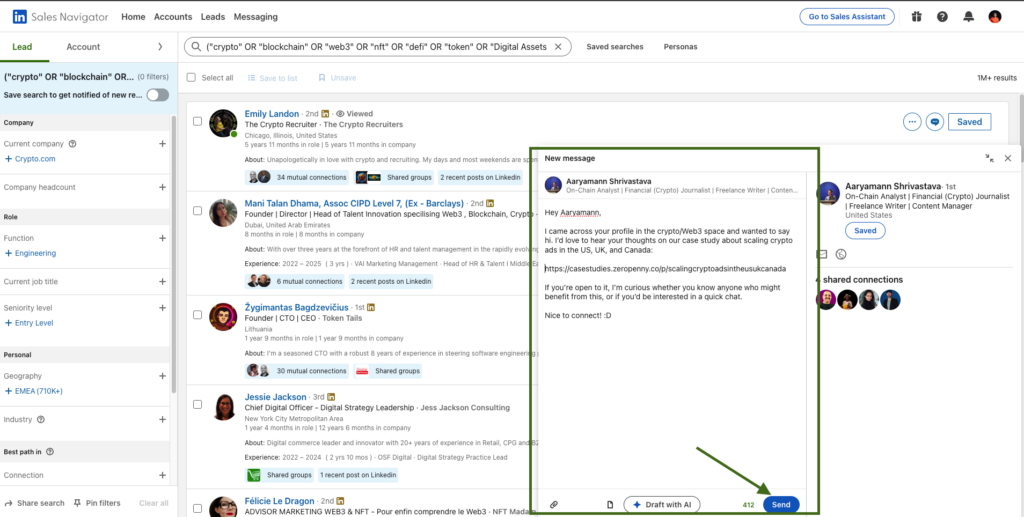The image size is (1024, 517).
Task: Check the Select all checkbox
Action: (x=191, y=78)
